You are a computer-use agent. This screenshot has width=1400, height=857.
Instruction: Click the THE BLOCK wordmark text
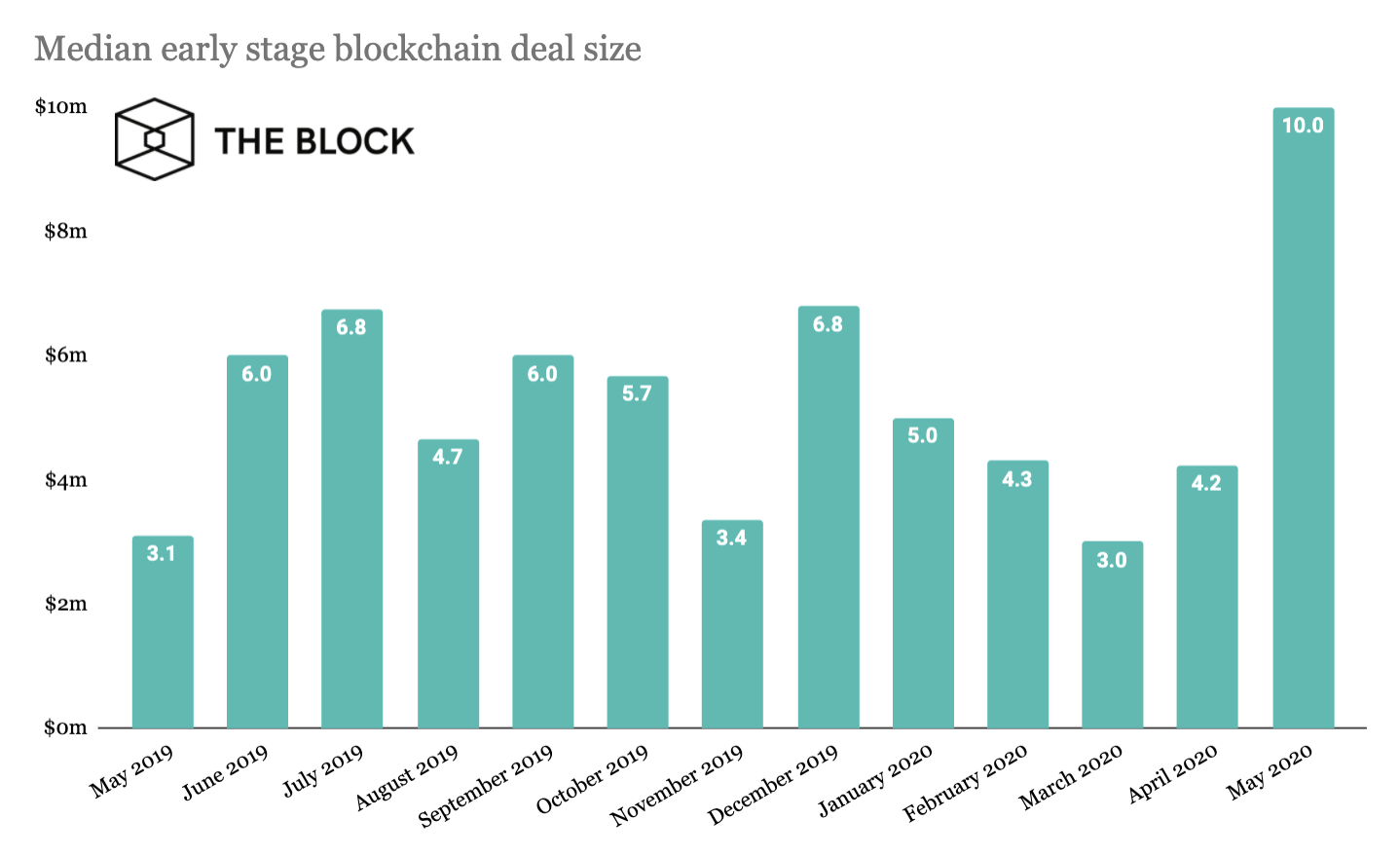pyautogui.click(x=314, y=141)
